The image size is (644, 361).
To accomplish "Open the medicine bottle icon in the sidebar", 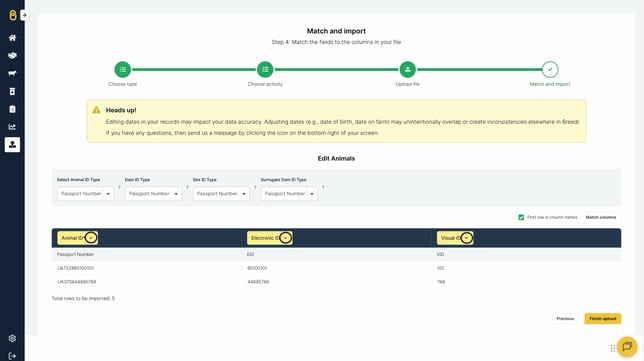I will tap(12, 91).
